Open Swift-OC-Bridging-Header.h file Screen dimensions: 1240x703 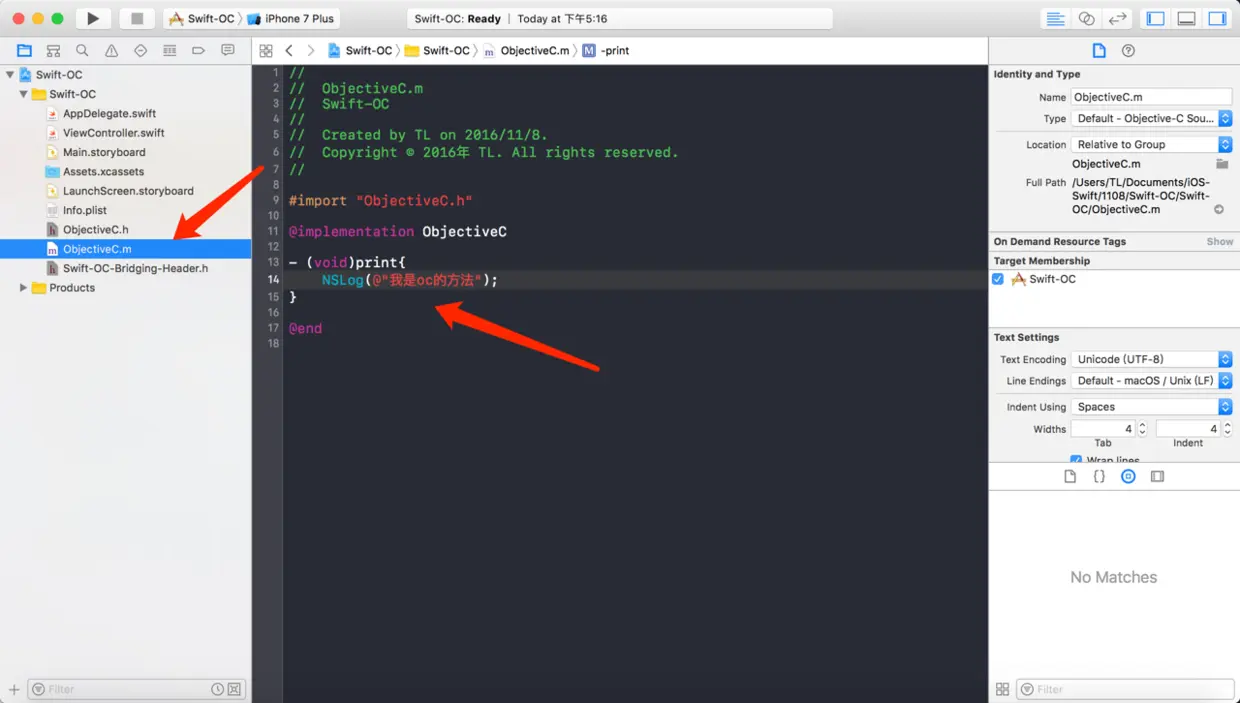pos(135,268)
